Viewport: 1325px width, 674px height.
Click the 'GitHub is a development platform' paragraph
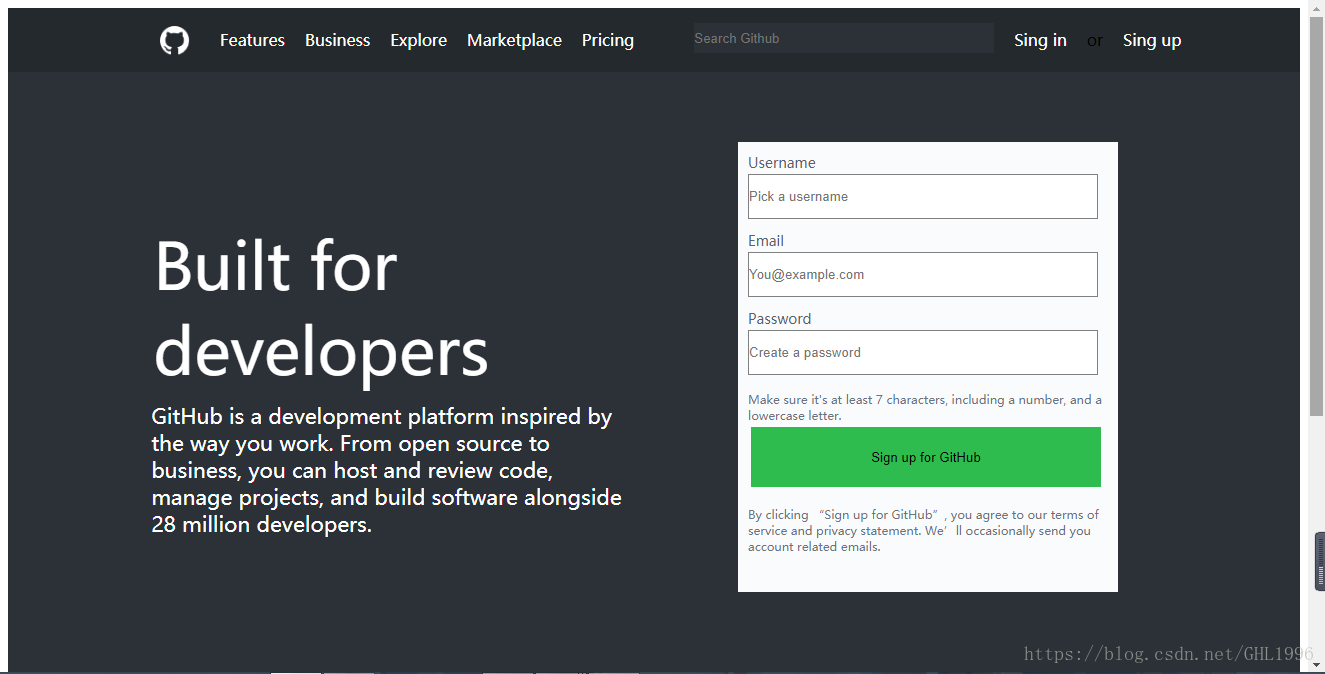tap(386, 470)
